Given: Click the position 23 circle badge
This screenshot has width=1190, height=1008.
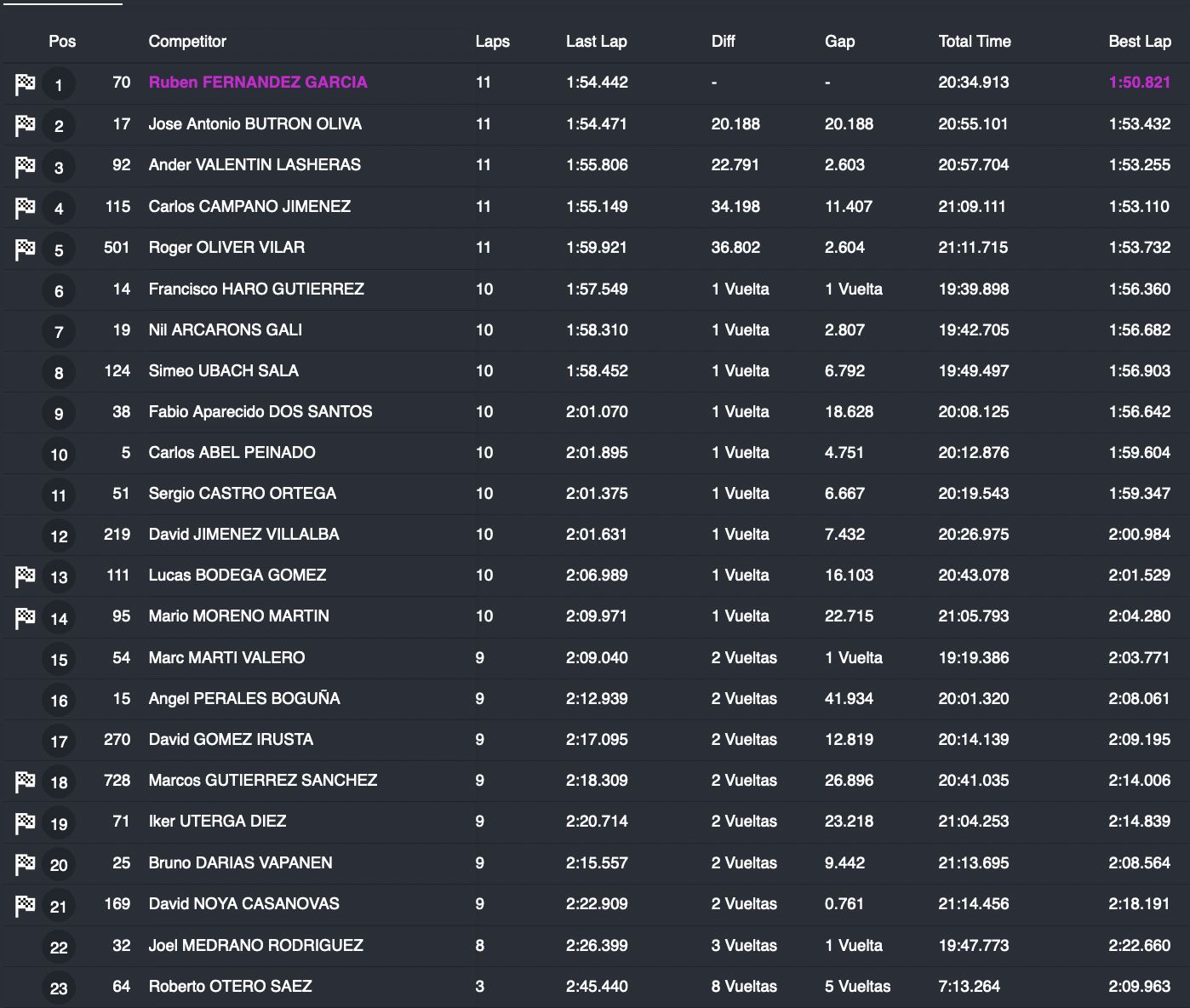Looking at the screenshot, I should point(59,988).
